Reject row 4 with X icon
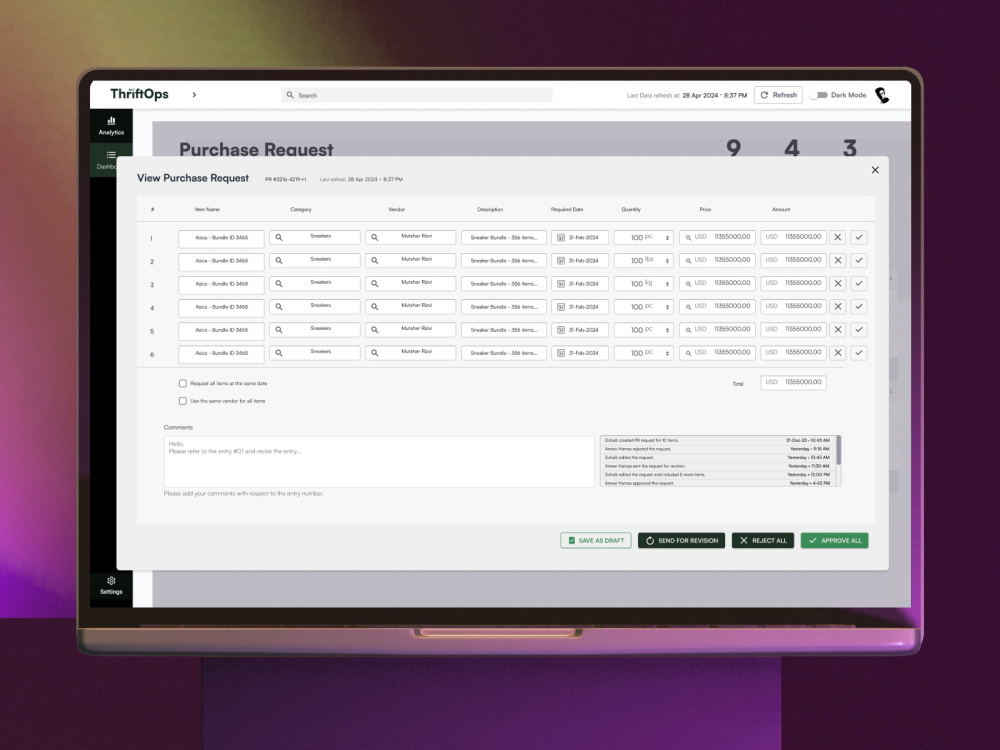The image size is (1000, 750). [837, 307]
